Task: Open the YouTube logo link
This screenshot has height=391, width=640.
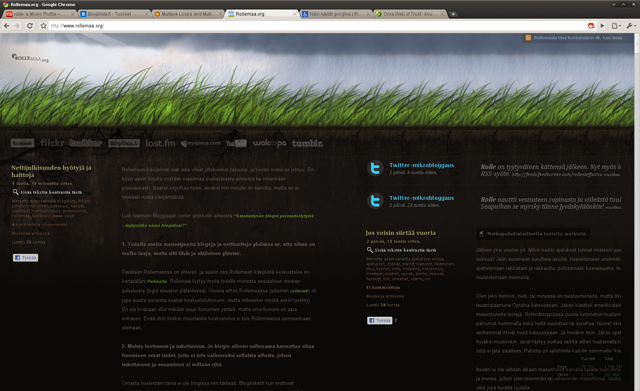Action: coord(236,143)
